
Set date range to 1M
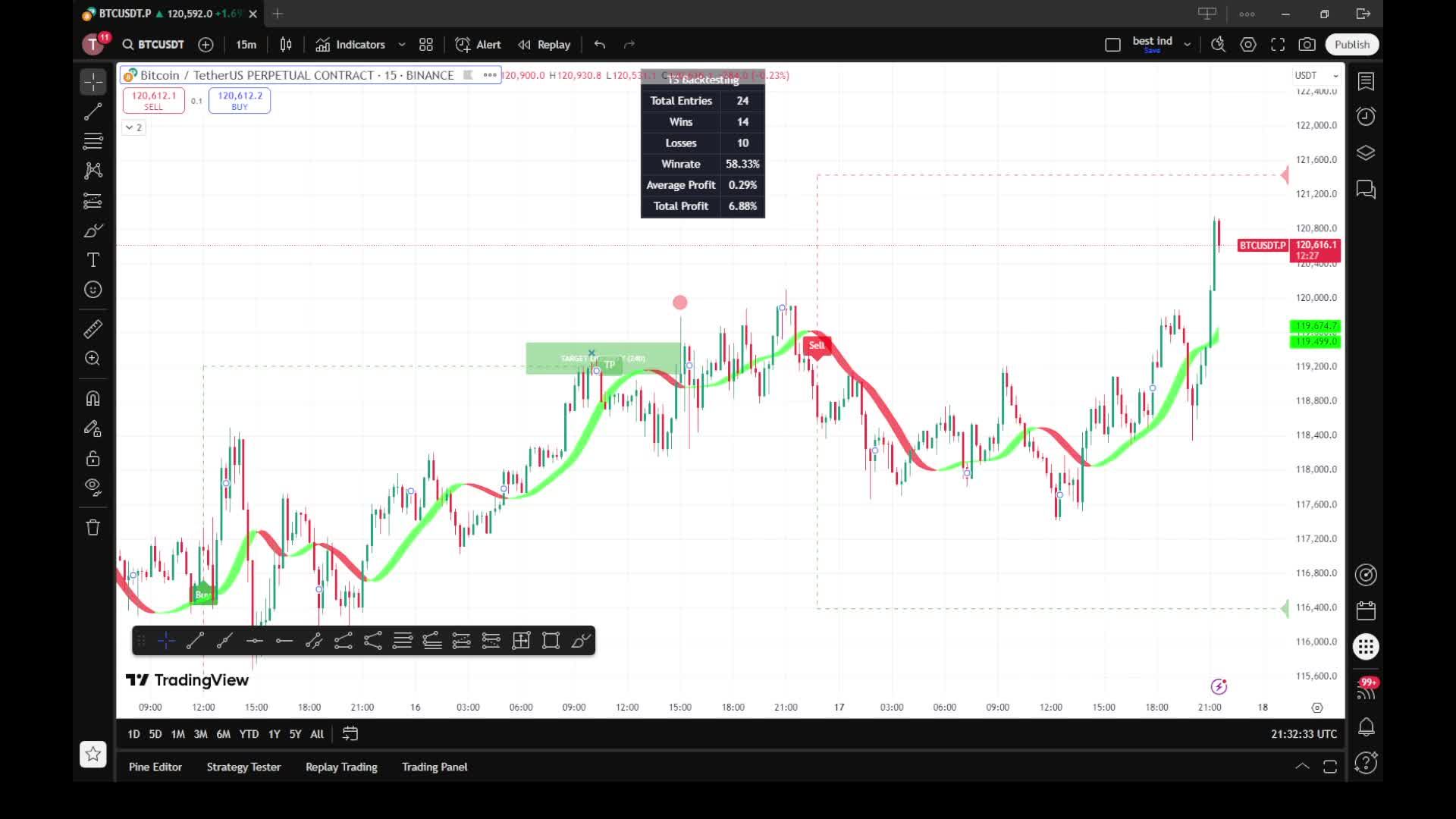177,734
